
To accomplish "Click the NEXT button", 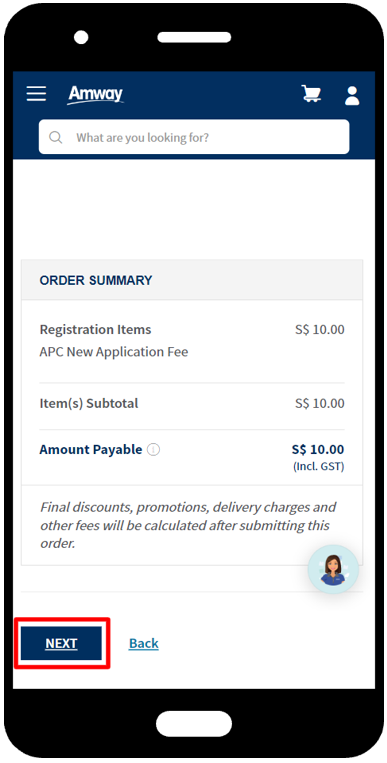I will tap(61, 643).
